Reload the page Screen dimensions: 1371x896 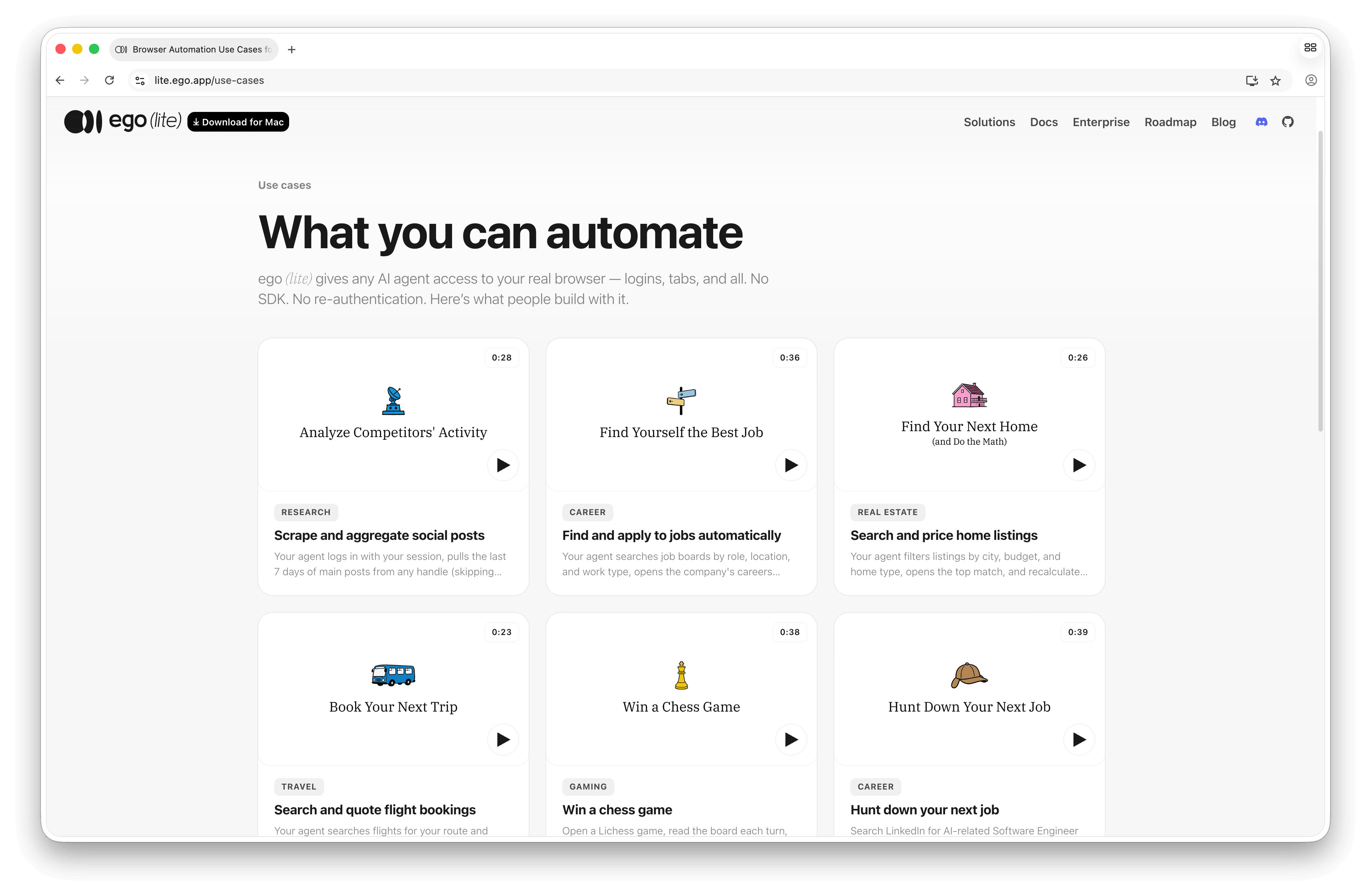109,80
